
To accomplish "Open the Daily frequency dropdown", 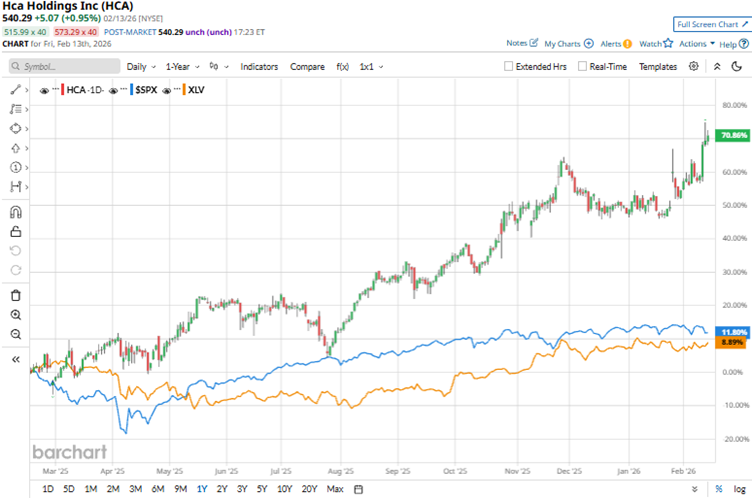I will tap(141, 66).
